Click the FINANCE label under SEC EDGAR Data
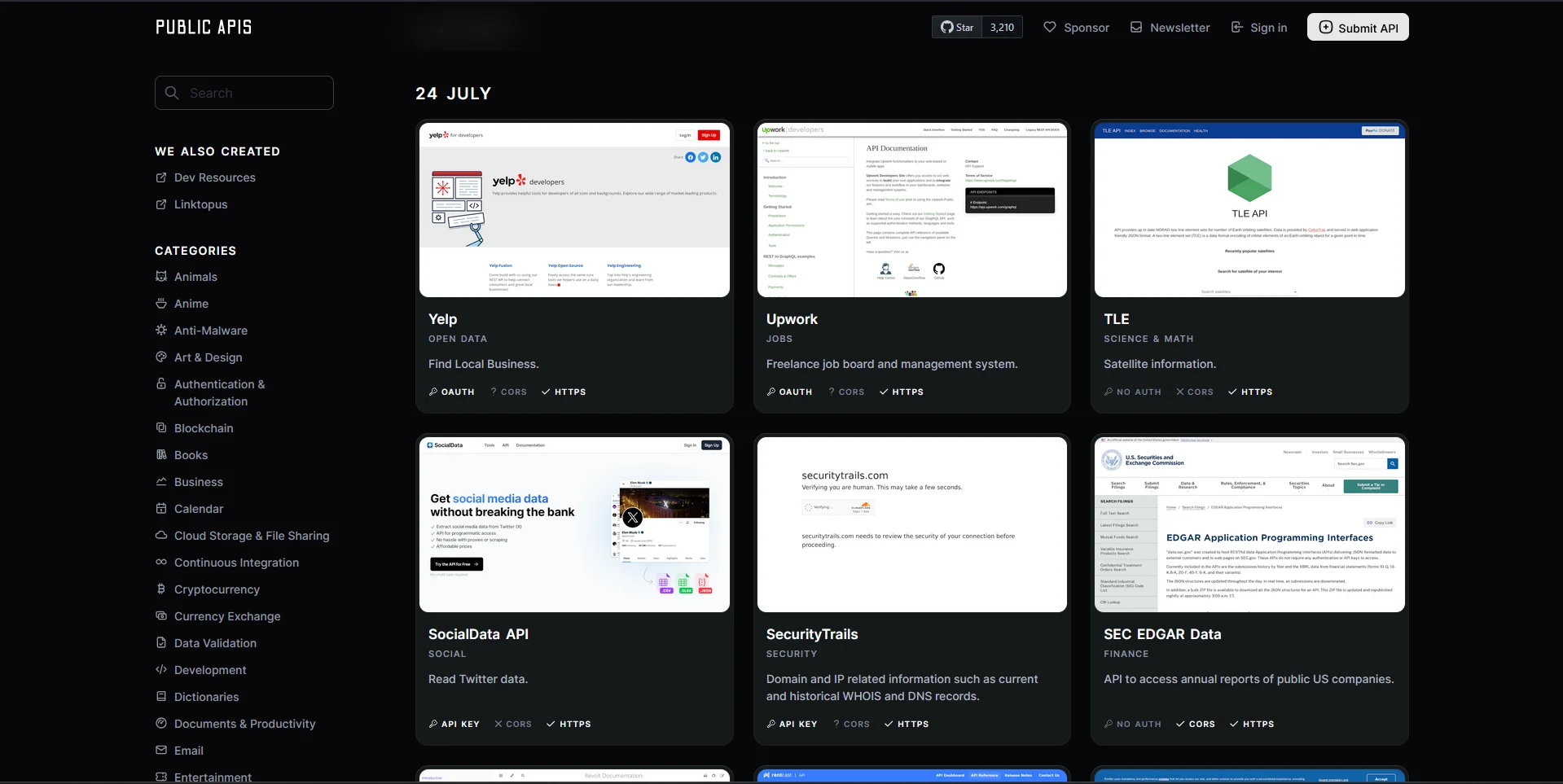1563x784 pixels. (1126, 654)
